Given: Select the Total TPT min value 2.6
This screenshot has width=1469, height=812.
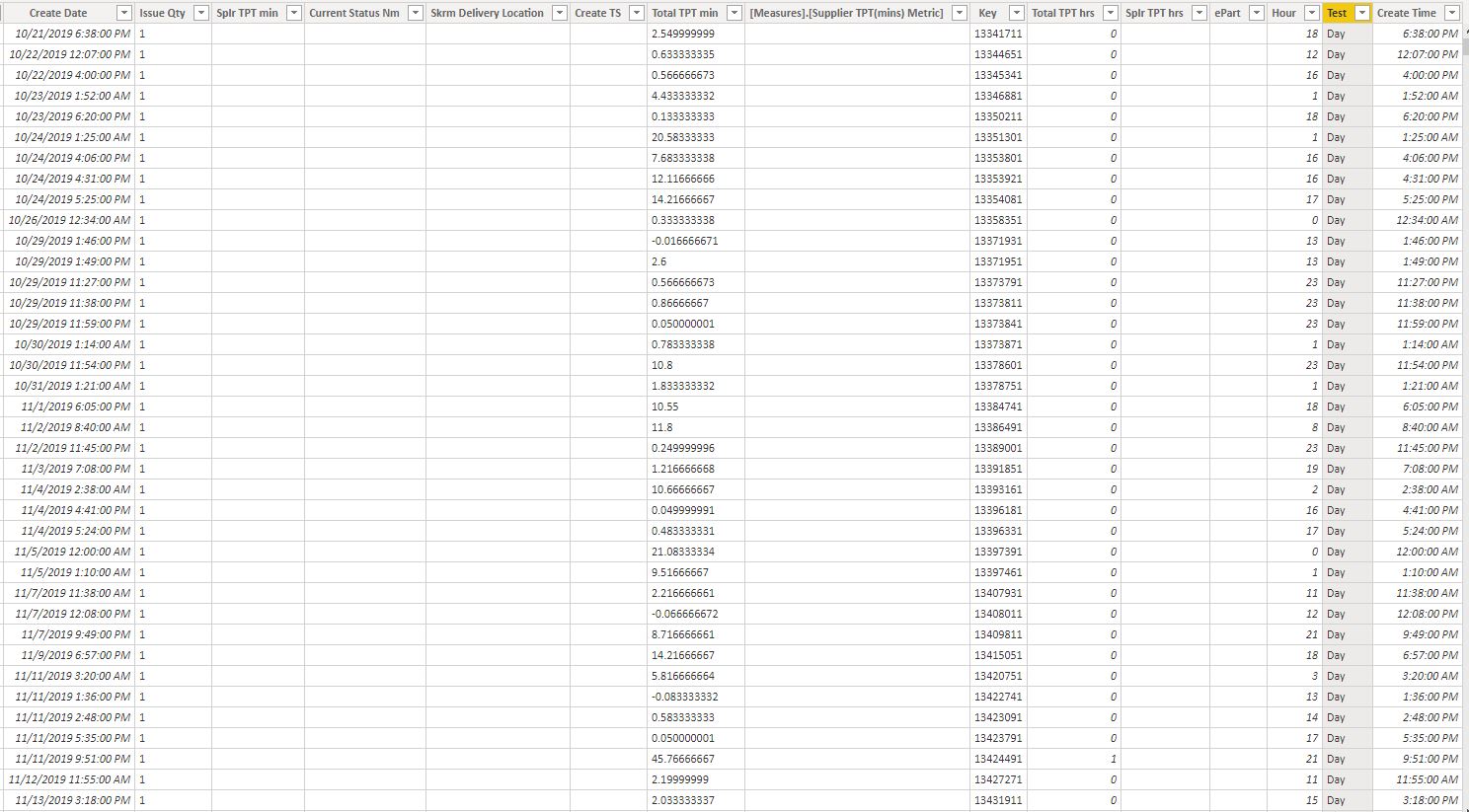Looking at the screenshot, I should (658, 261).
